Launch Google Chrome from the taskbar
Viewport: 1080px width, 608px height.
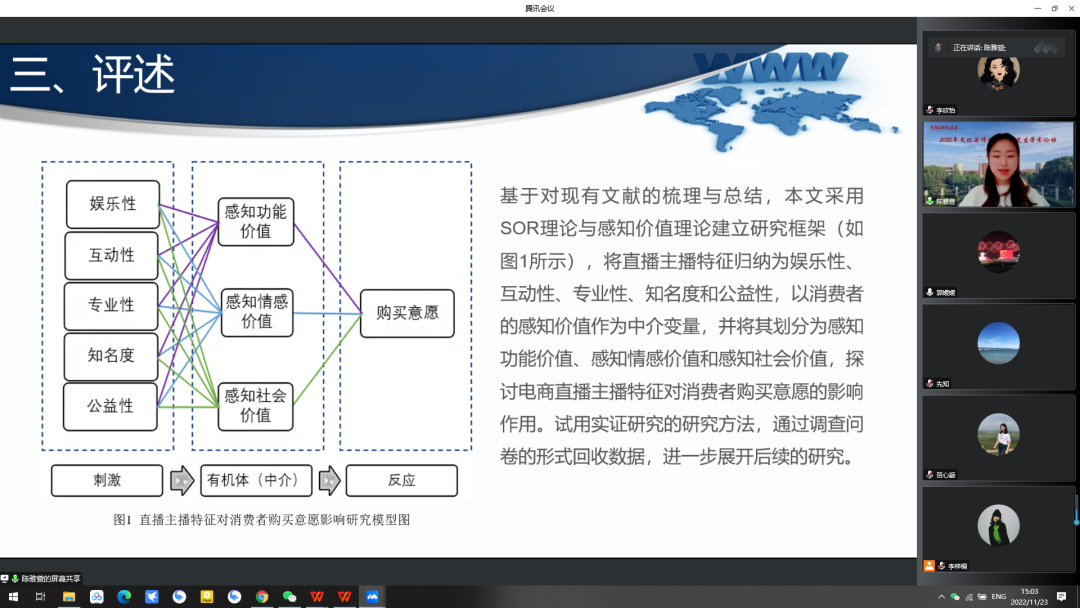[x=261, y=596]
